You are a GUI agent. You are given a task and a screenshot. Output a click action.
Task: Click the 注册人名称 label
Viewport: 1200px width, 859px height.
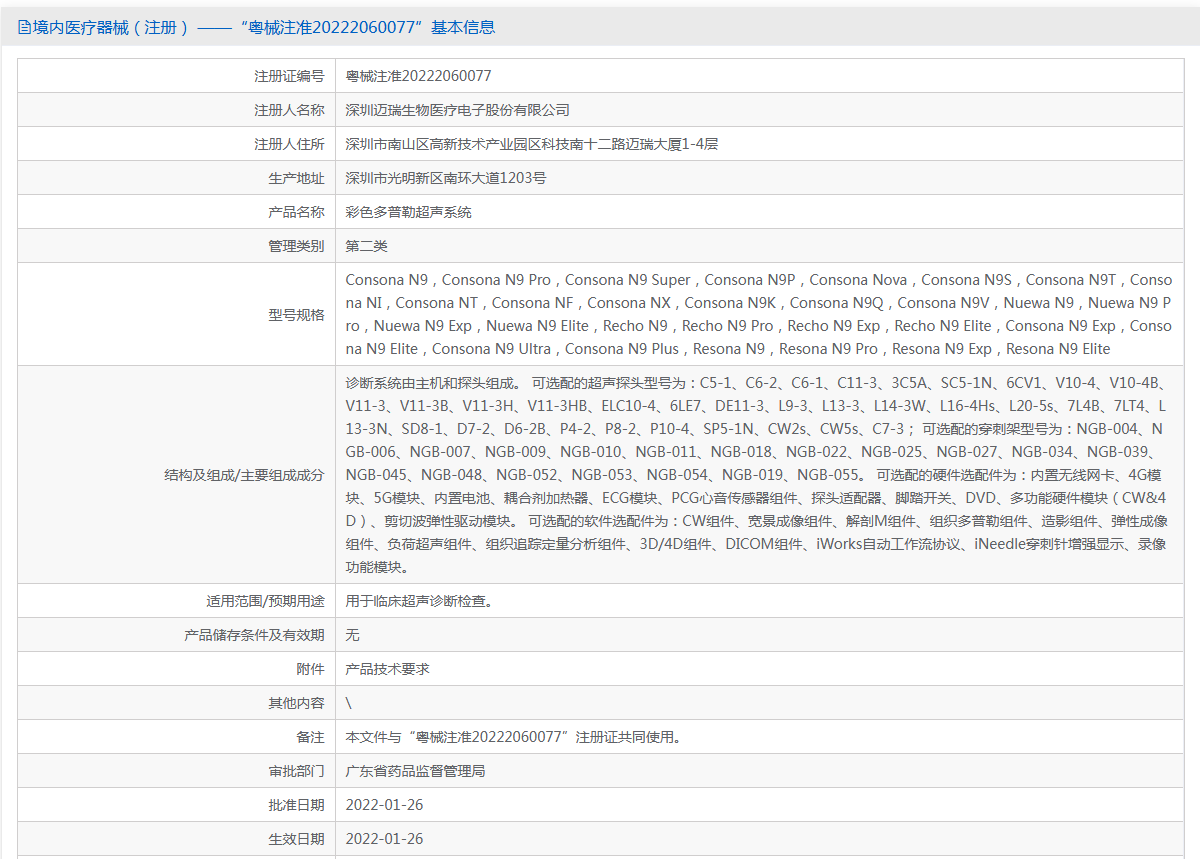289,110
